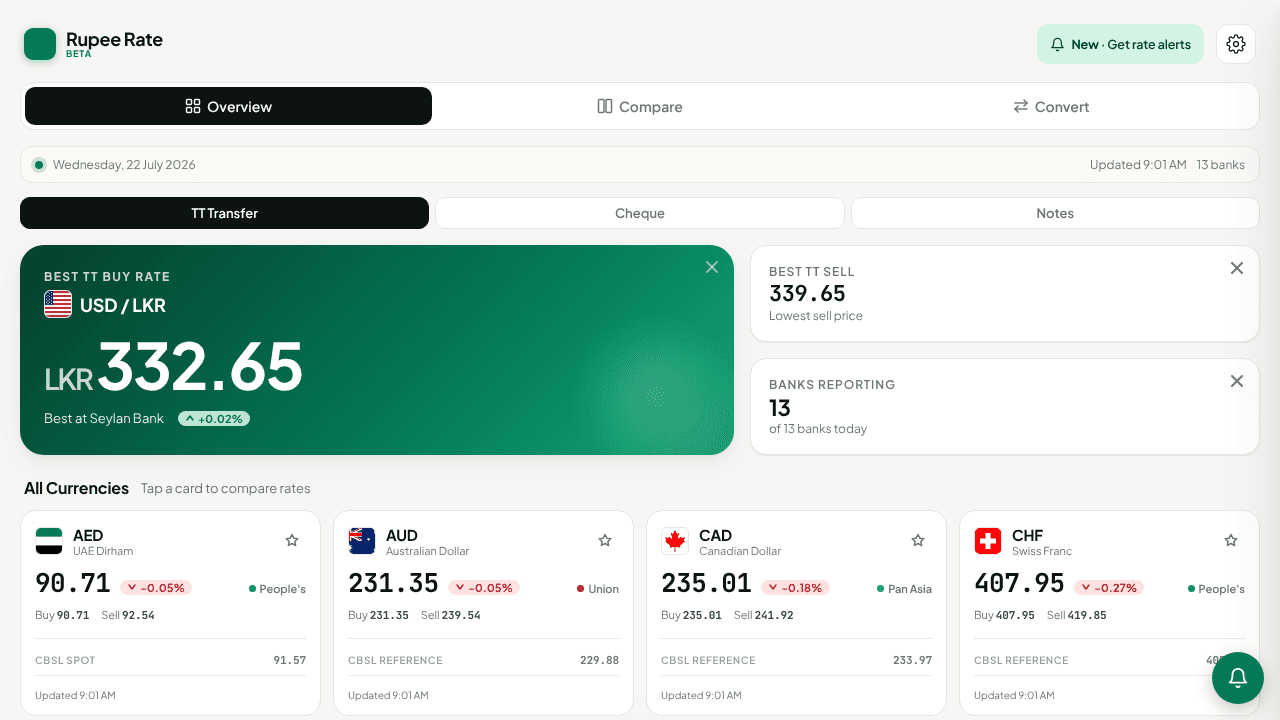Switch to the Compare tab

(x=640, y=106)
